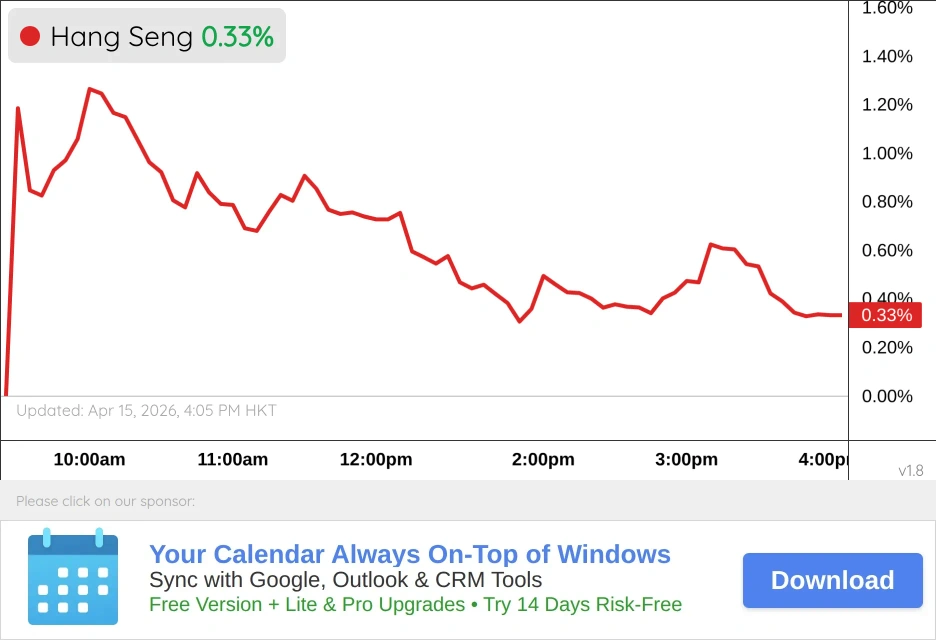
Task: Click the 1.20% y-axis label
Action: click(x=887, y=105)
